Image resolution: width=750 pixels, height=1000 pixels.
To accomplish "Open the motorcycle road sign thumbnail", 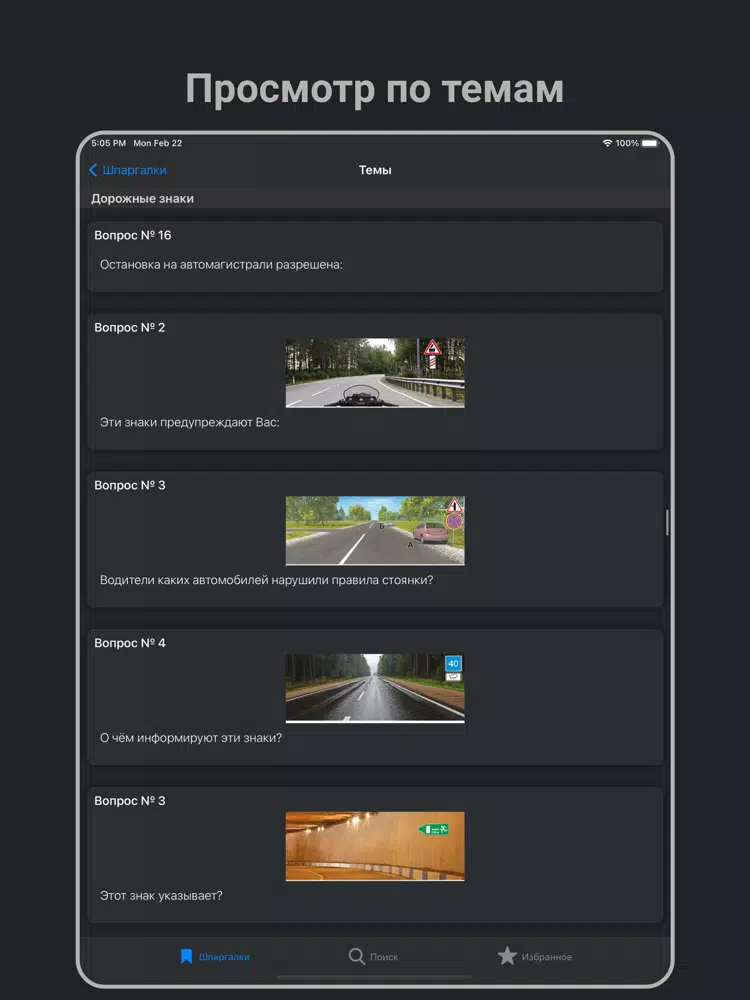I will pyautogui.click(x=375, y=373).
